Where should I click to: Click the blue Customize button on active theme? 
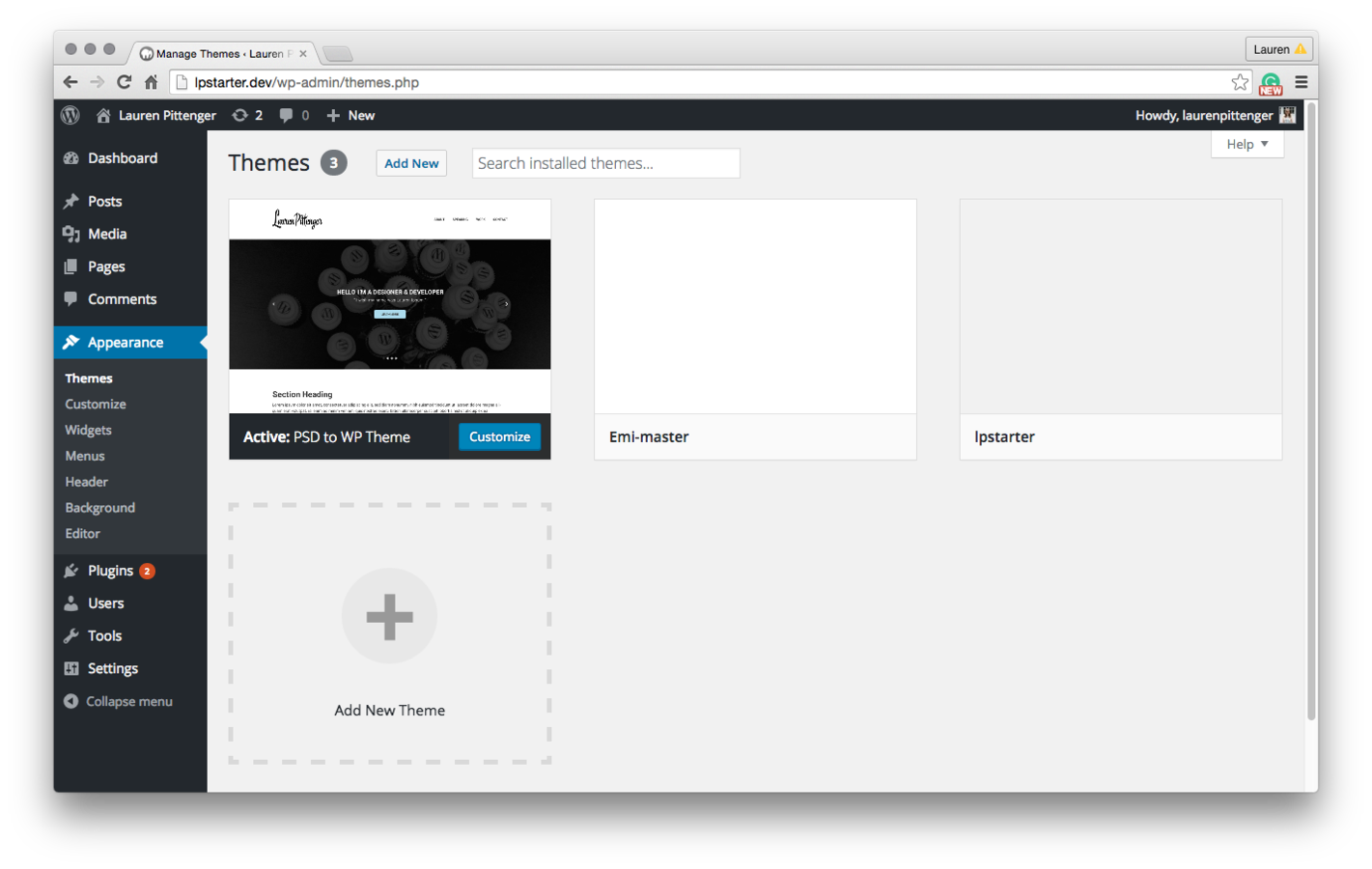coord(499,436)
